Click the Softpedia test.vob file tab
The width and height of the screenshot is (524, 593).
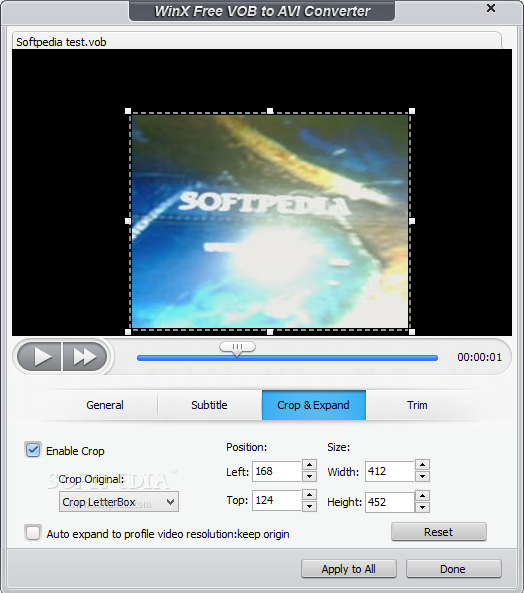tap(257, 41)
